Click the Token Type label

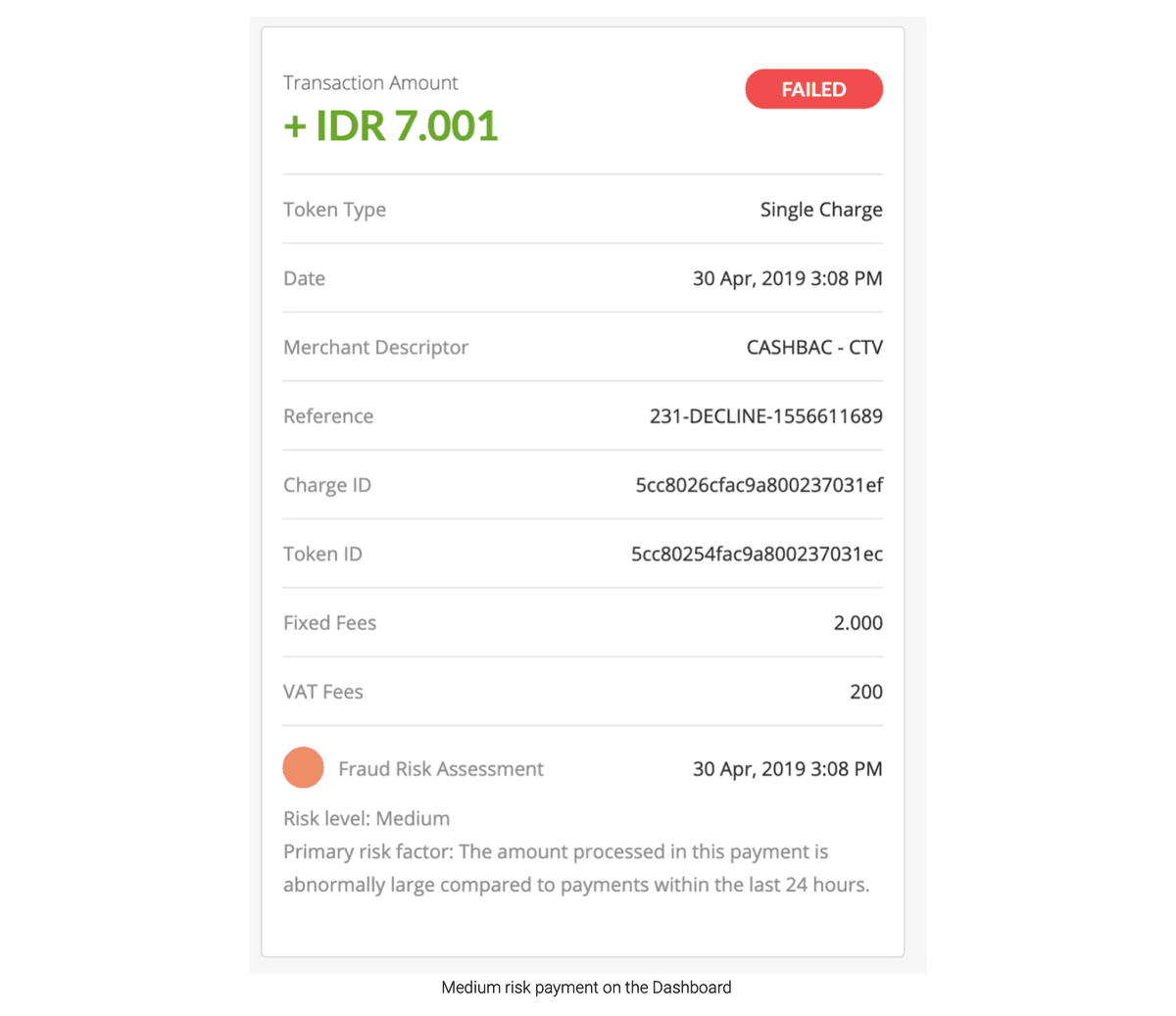(334, 210)
